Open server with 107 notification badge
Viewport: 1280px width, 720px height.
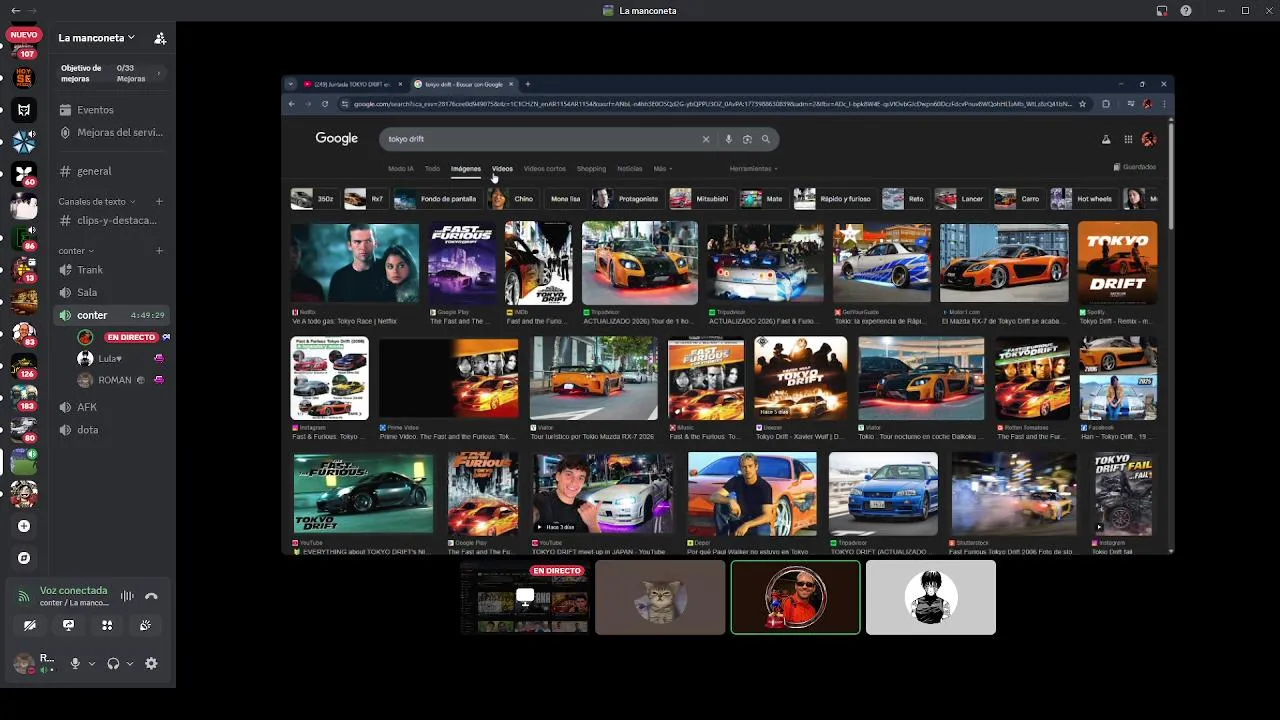click(x=24, y=50)
